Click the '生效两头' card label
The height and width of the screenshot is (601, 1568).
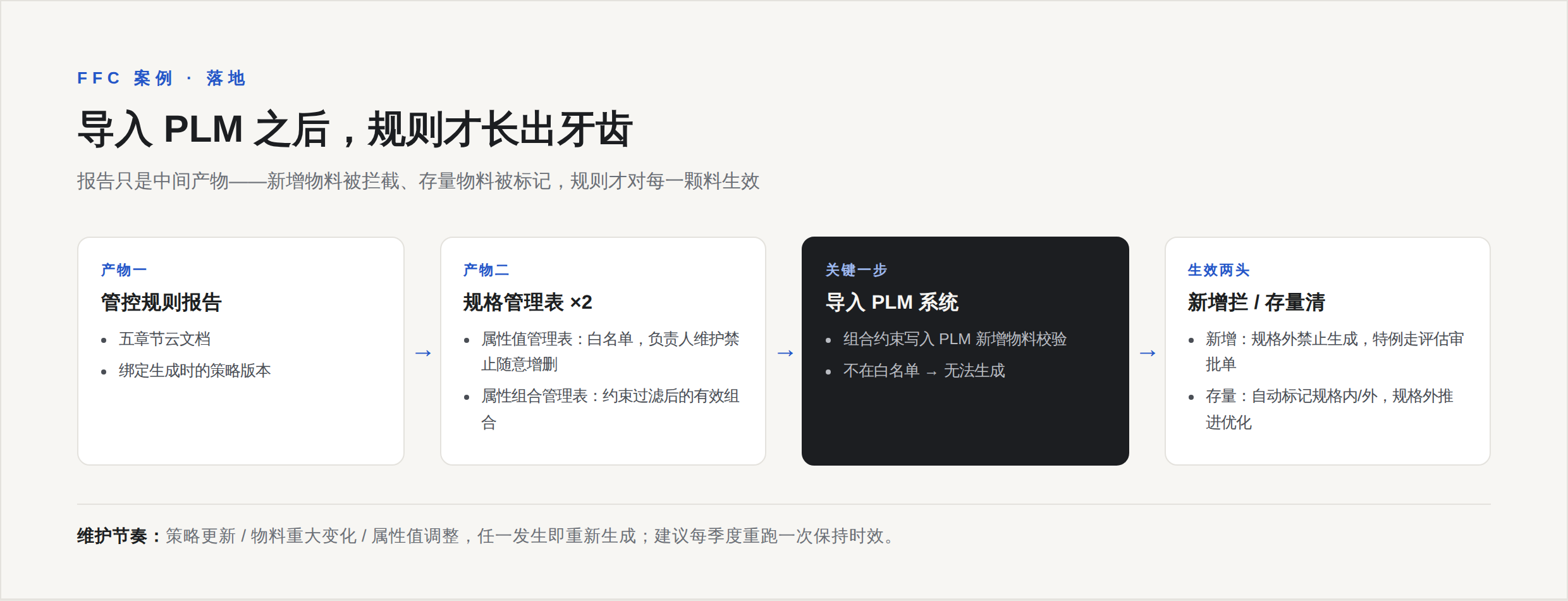1218,270
